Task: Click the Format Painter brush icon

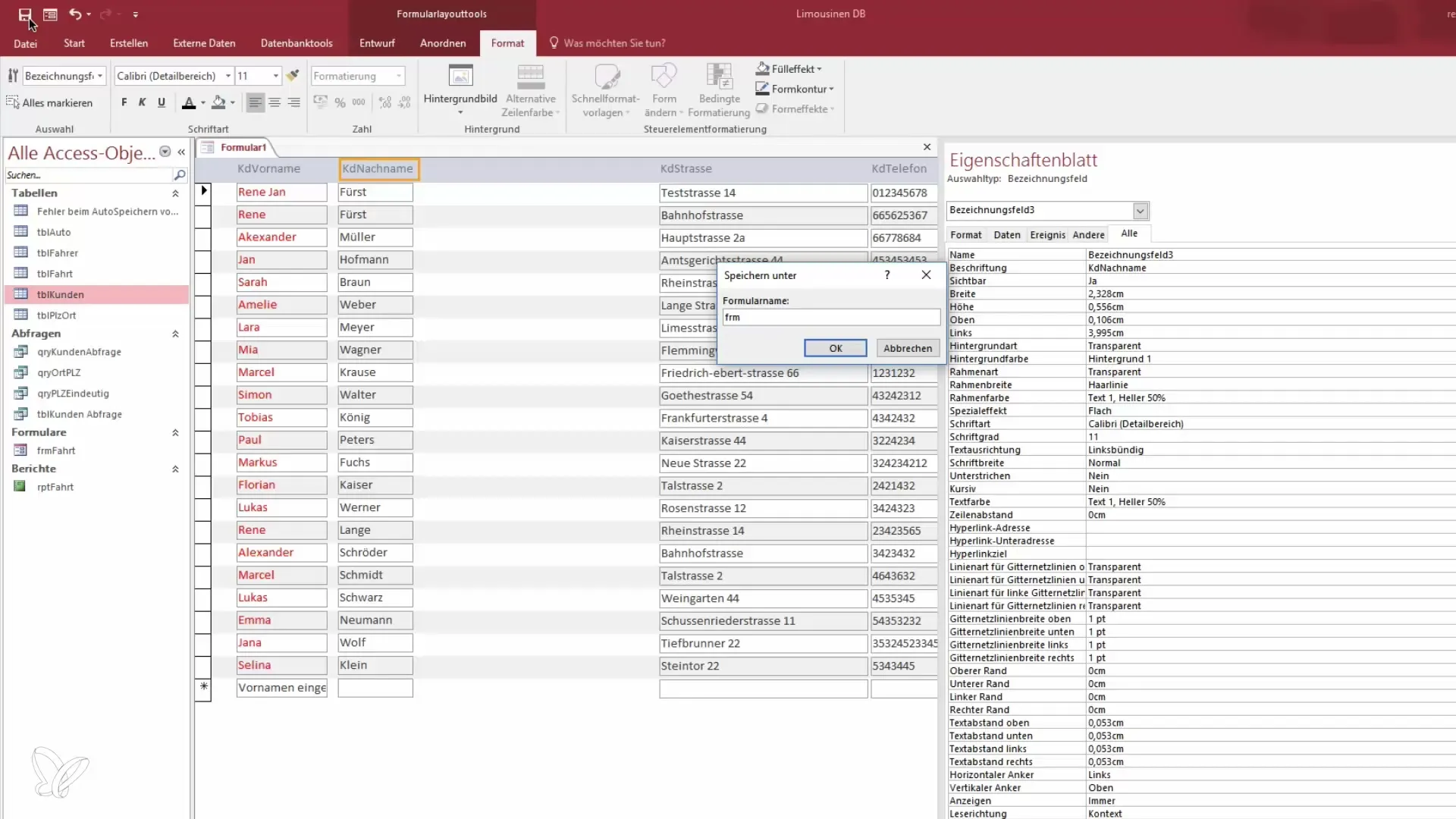Action: 293,76
